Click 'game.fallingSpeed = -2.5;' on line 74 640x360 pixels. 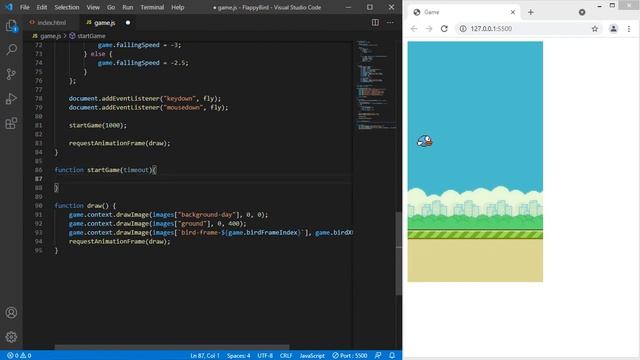pos(143,63)
